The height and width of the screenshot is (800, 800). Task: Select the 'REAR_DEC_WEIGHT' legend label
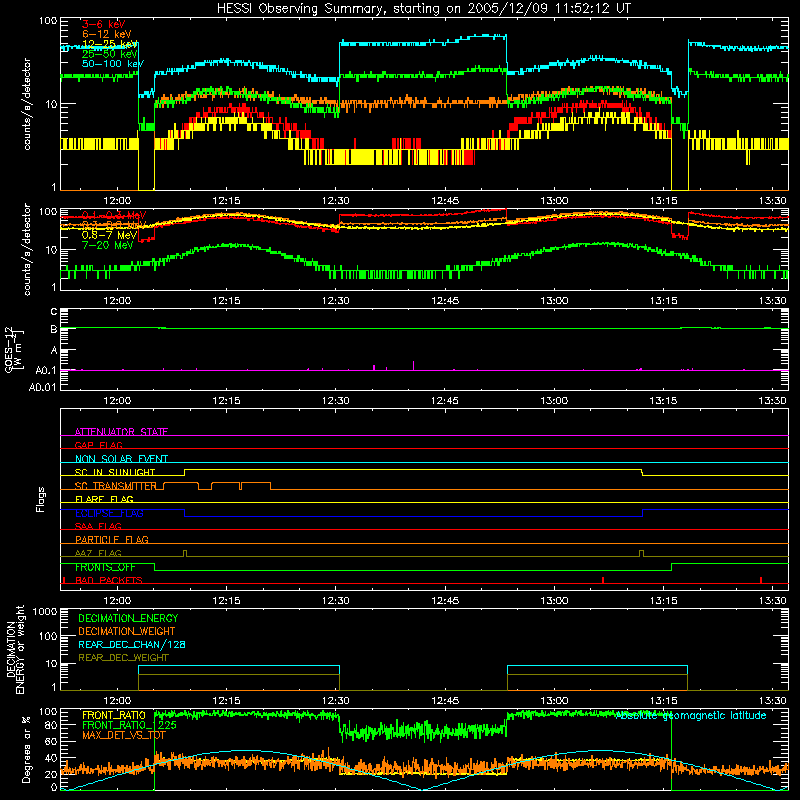click(x=123, y=658)
